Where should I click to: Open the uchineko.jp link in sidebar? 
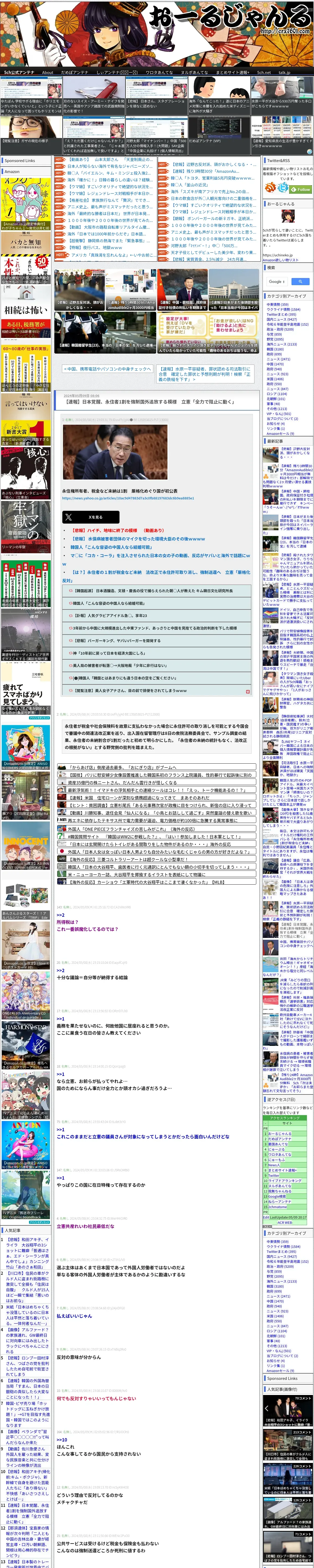pyautogui.click(x=277, y=255)
